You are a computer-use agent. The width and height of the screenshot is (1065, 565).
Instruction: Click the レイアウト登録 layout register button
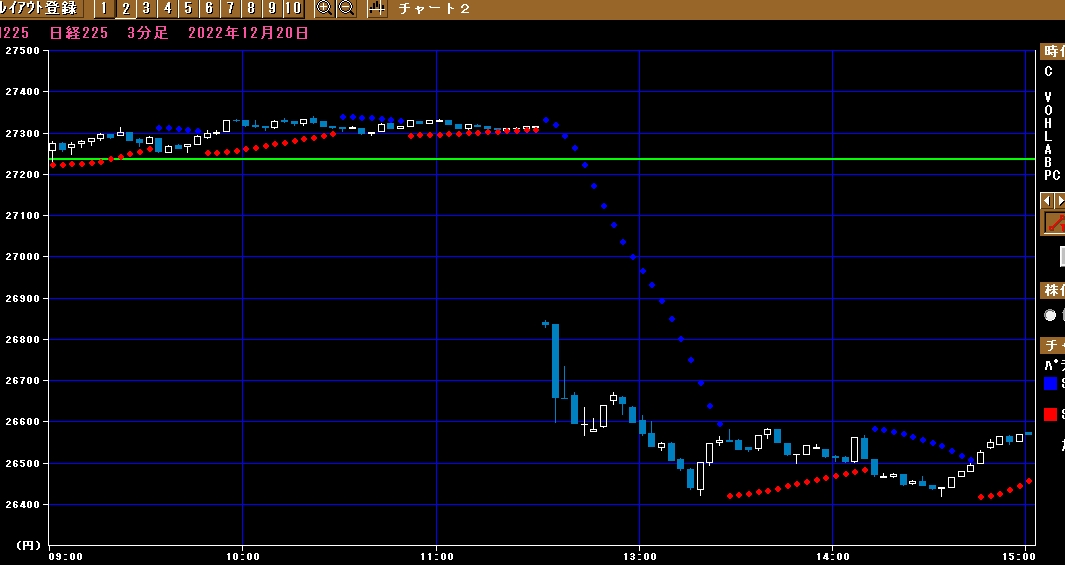click(41, 9)
